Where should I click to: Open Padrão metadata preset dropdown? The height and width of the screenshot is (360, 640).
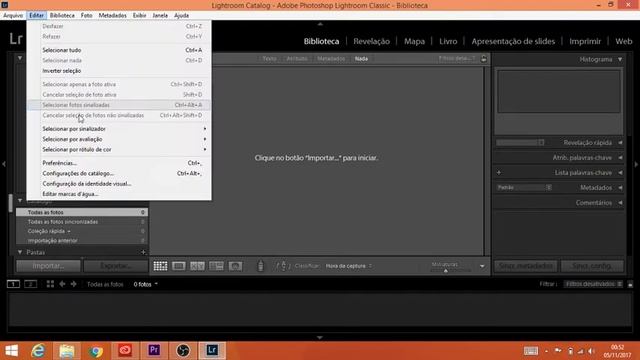[524, 187]
